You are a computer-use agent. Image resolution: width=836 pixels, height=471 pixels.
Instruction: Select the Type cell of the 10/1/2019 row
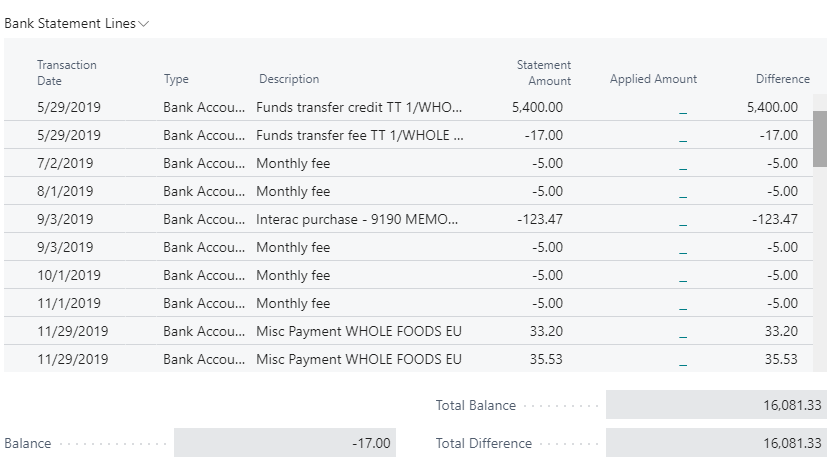pyautogui.click(x=204, y=275)
